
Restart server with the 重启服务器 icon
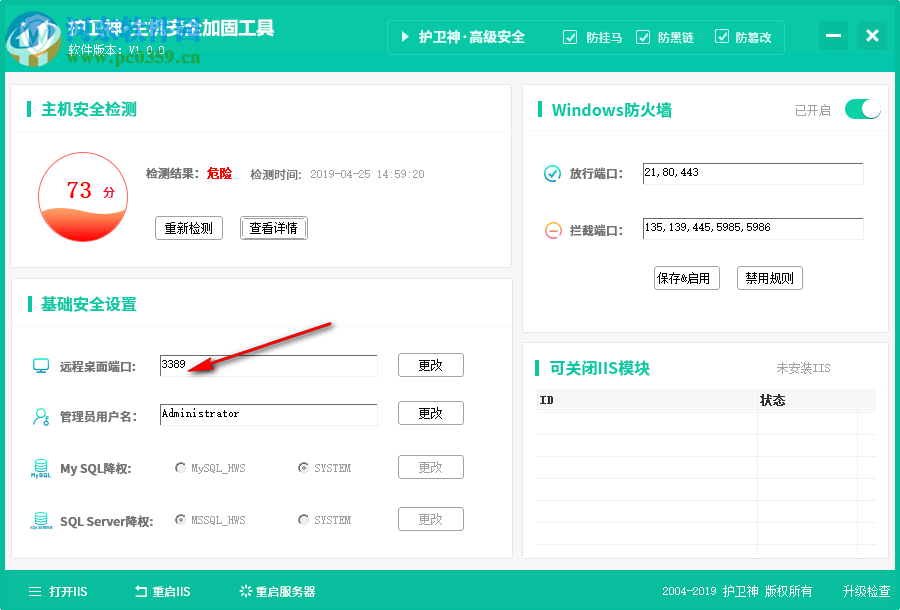(x=245, y=591)
